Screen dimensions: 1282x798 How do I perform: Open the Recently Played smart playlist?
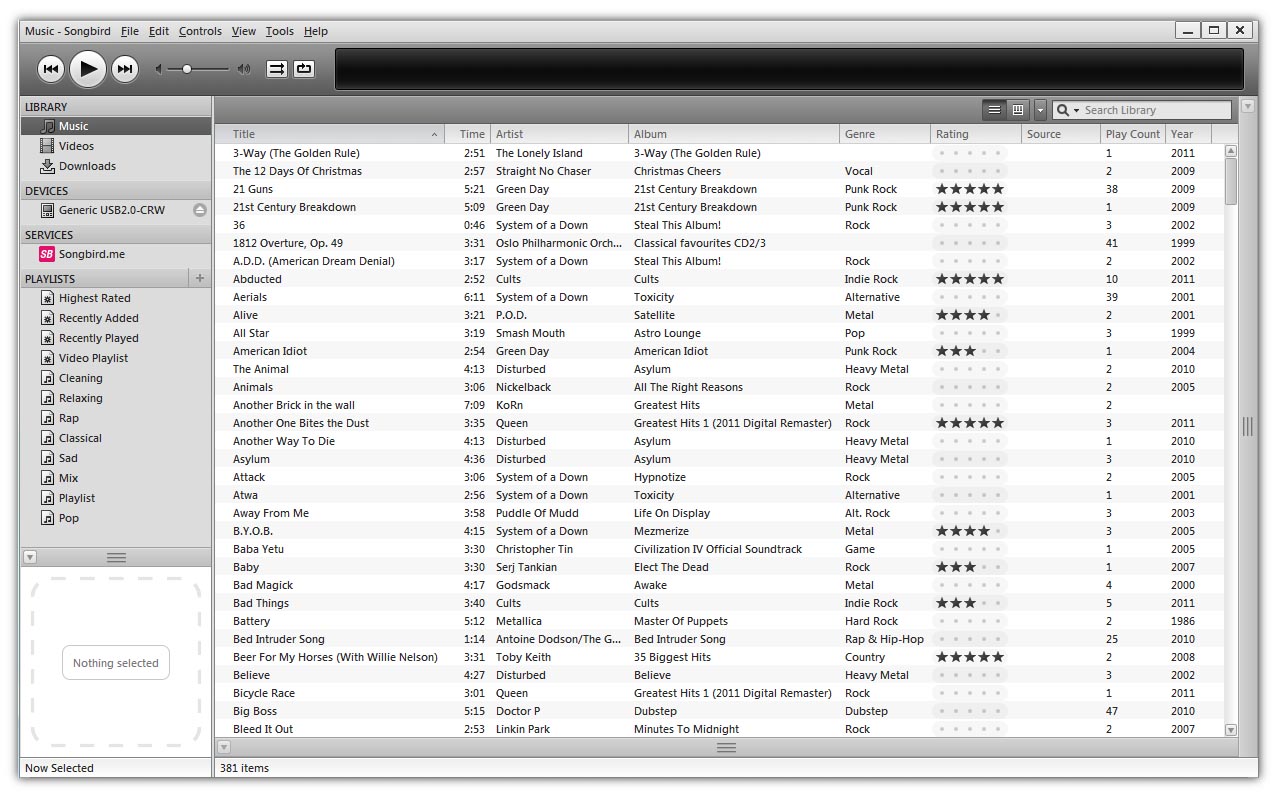click(x=116, y=338)
